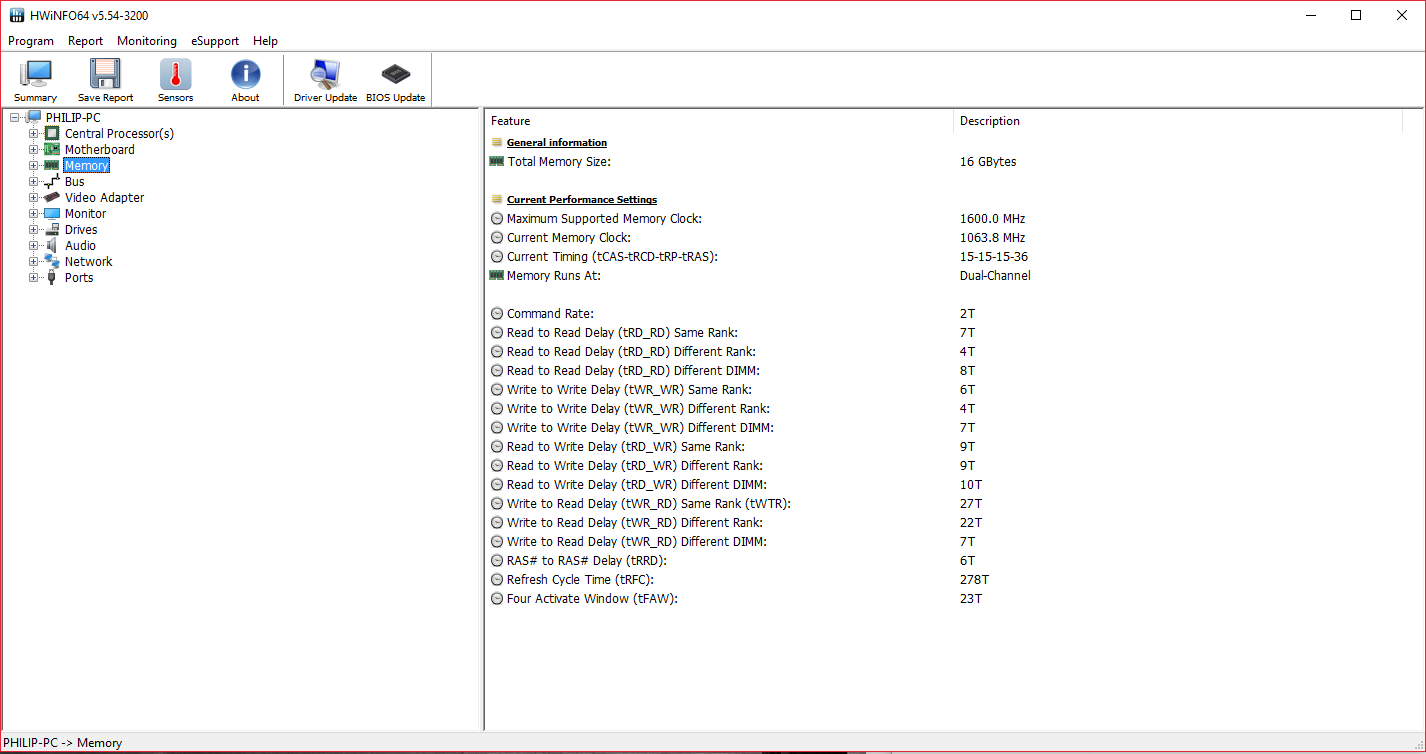
Task: Click the About info icon
Action: point(245,74)
